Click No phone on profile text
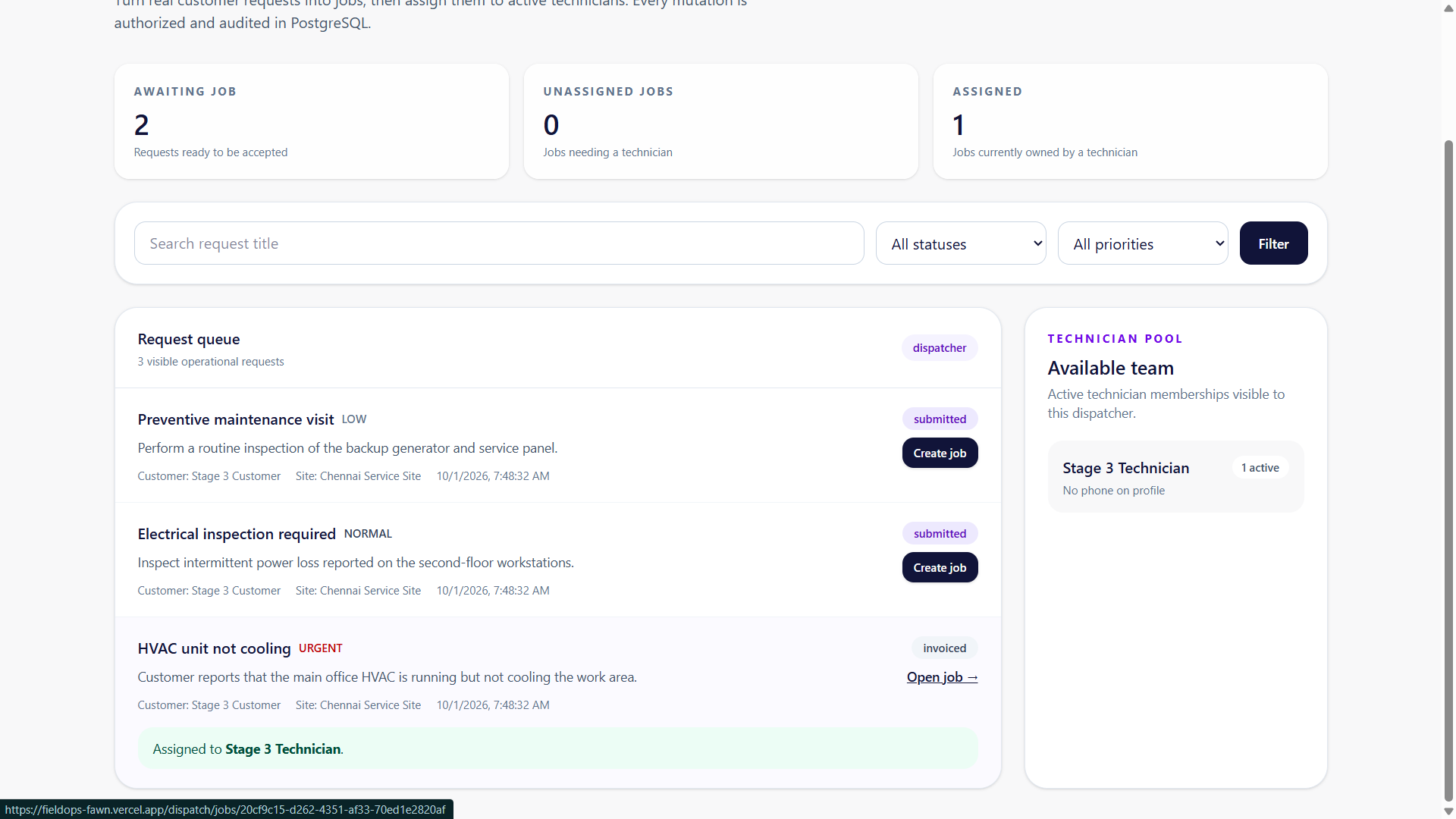1456x819 pixels. [1114, 491]
